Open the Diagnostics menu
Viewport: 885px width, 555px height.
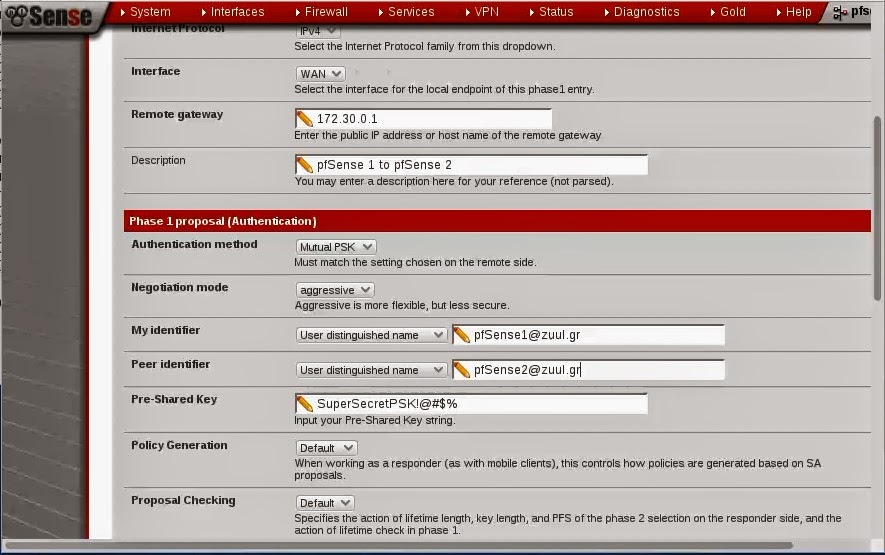coord(642,12)
